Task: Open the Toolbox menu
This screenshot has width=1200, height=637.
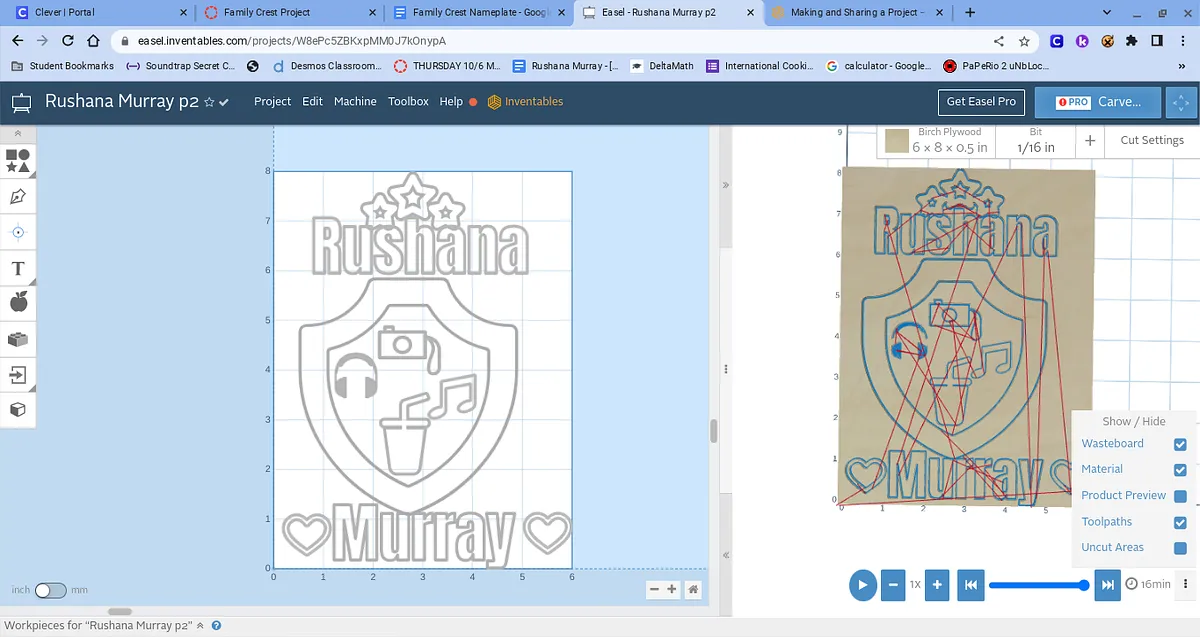Action: (408, 102)
